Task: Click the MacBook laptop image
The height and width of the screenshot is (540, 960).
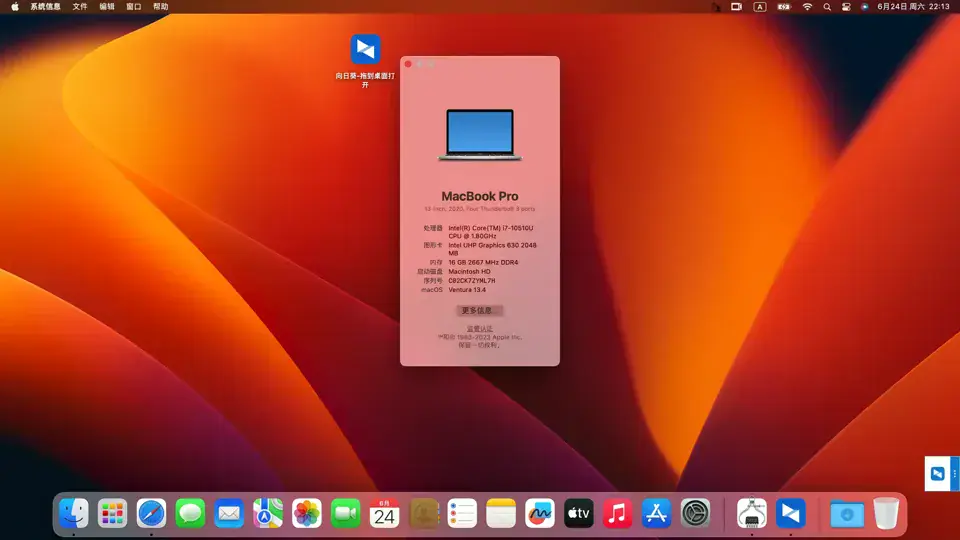Action: pyautogui.click(x=480, y=135)
